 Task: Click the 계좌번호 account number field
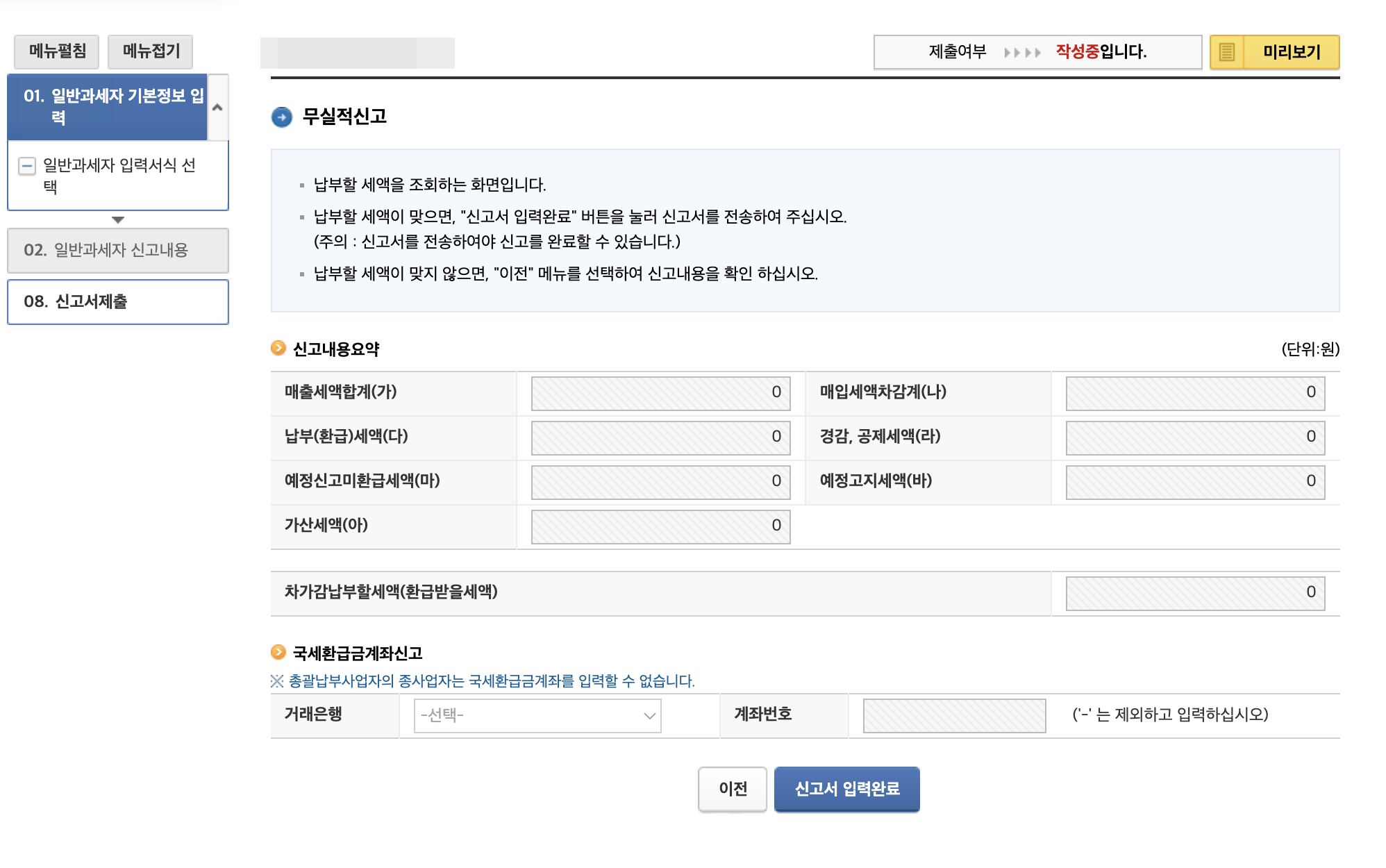[953, 716]
